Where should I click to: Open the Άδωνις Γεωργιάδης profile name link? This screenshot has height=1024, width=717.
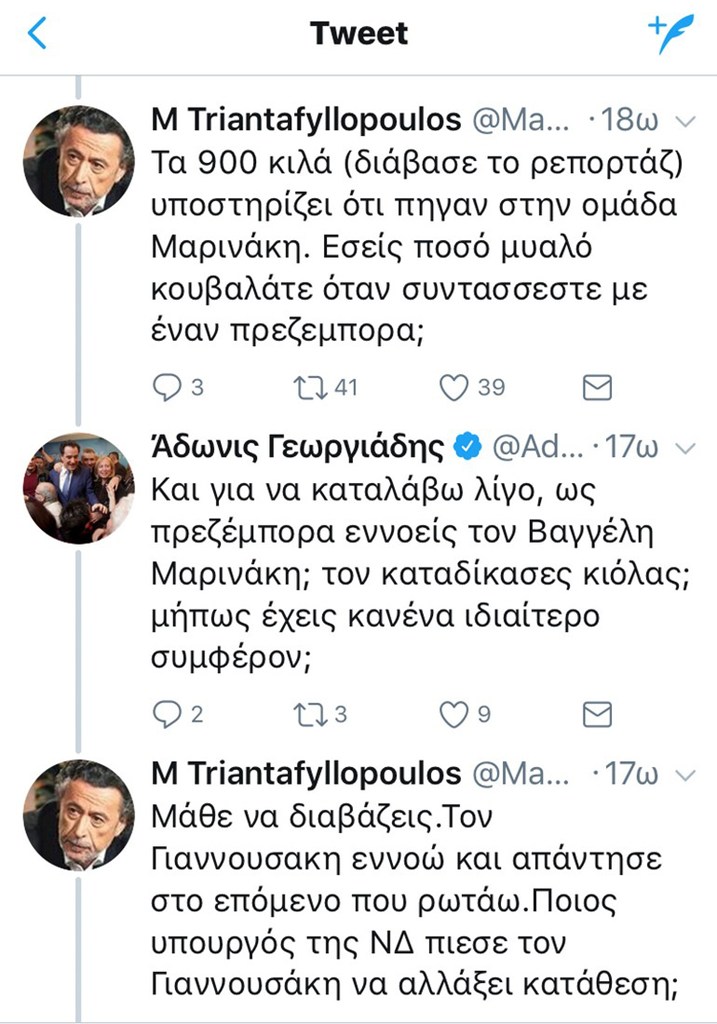(x=297, y=447)
